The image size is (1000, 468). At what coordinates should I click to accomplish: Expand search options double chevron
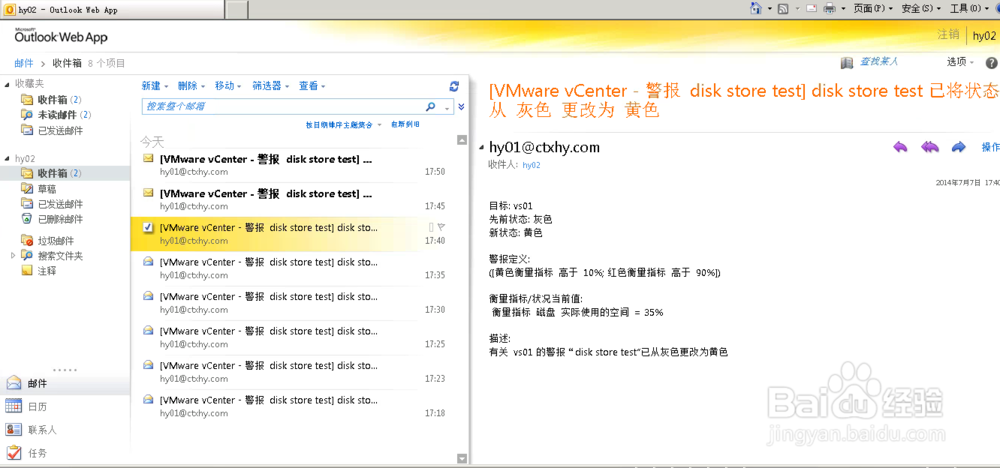click(461, 106)
